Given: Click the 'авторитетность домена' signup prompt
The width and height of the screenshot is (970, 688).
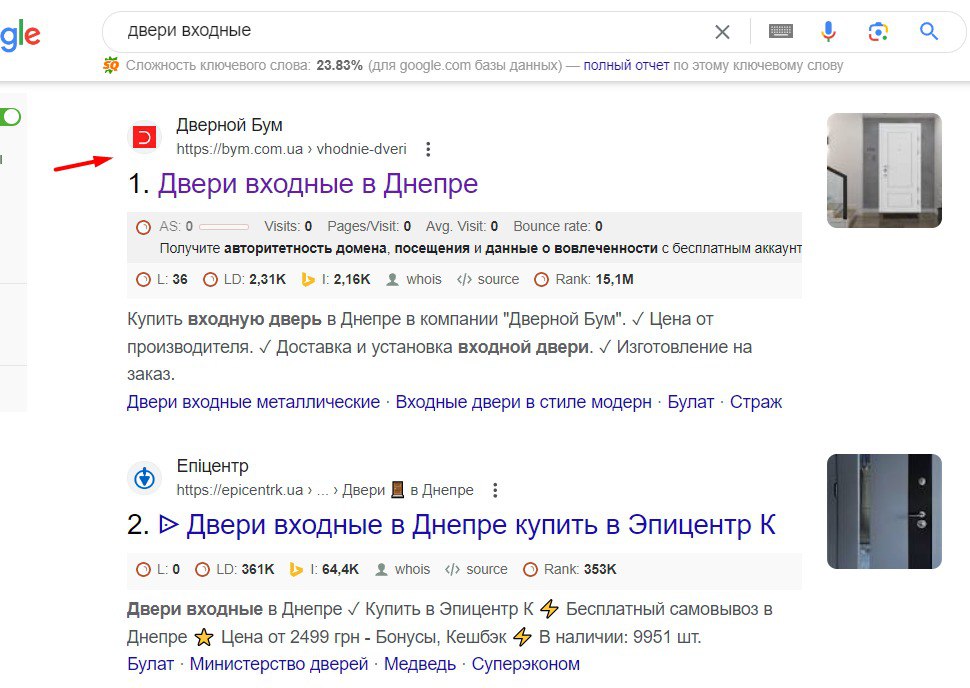Looking at the screenshot, I should [x=305, y=249].
